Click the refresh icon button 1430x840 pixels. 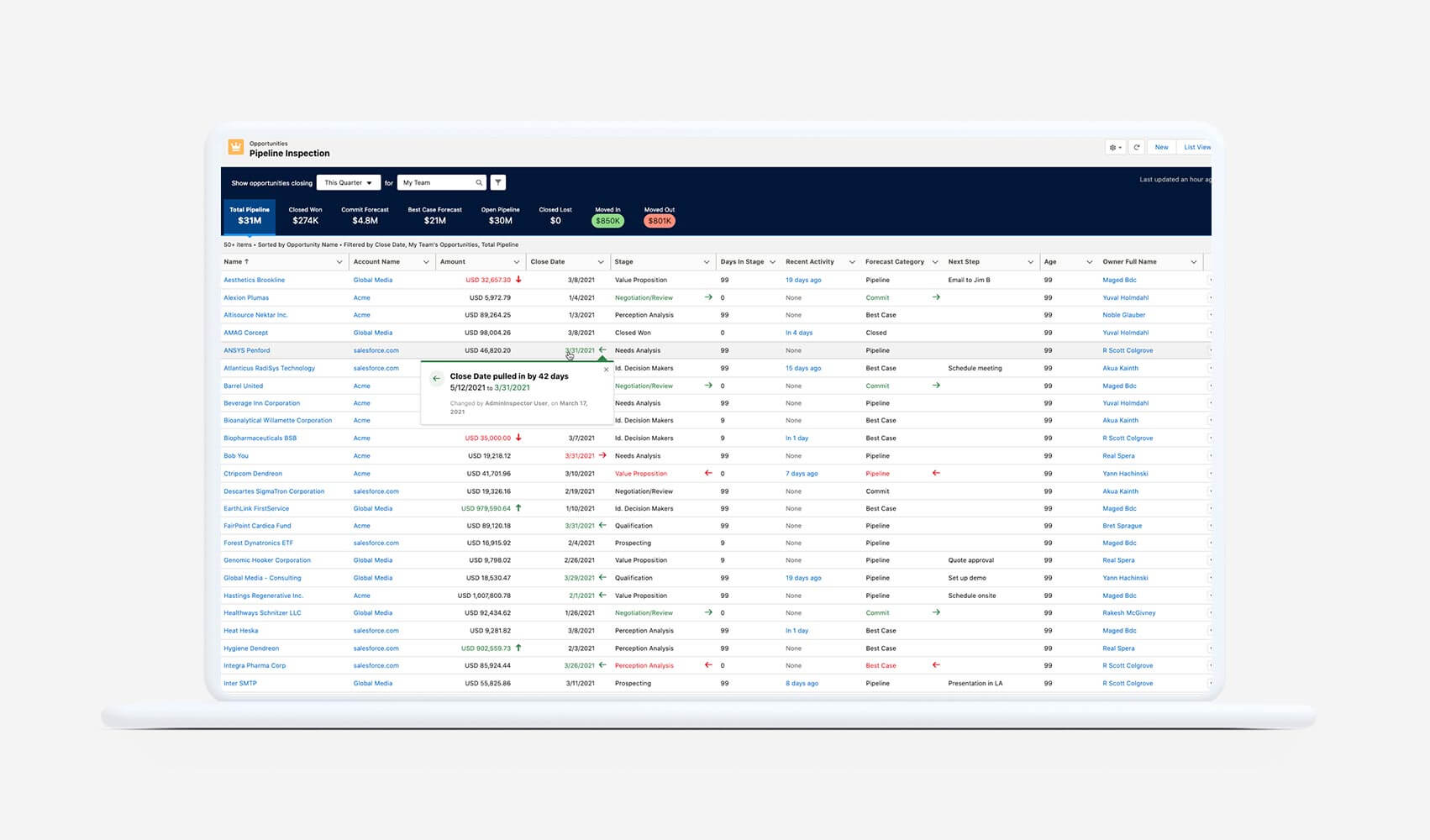pos(1136,147)
